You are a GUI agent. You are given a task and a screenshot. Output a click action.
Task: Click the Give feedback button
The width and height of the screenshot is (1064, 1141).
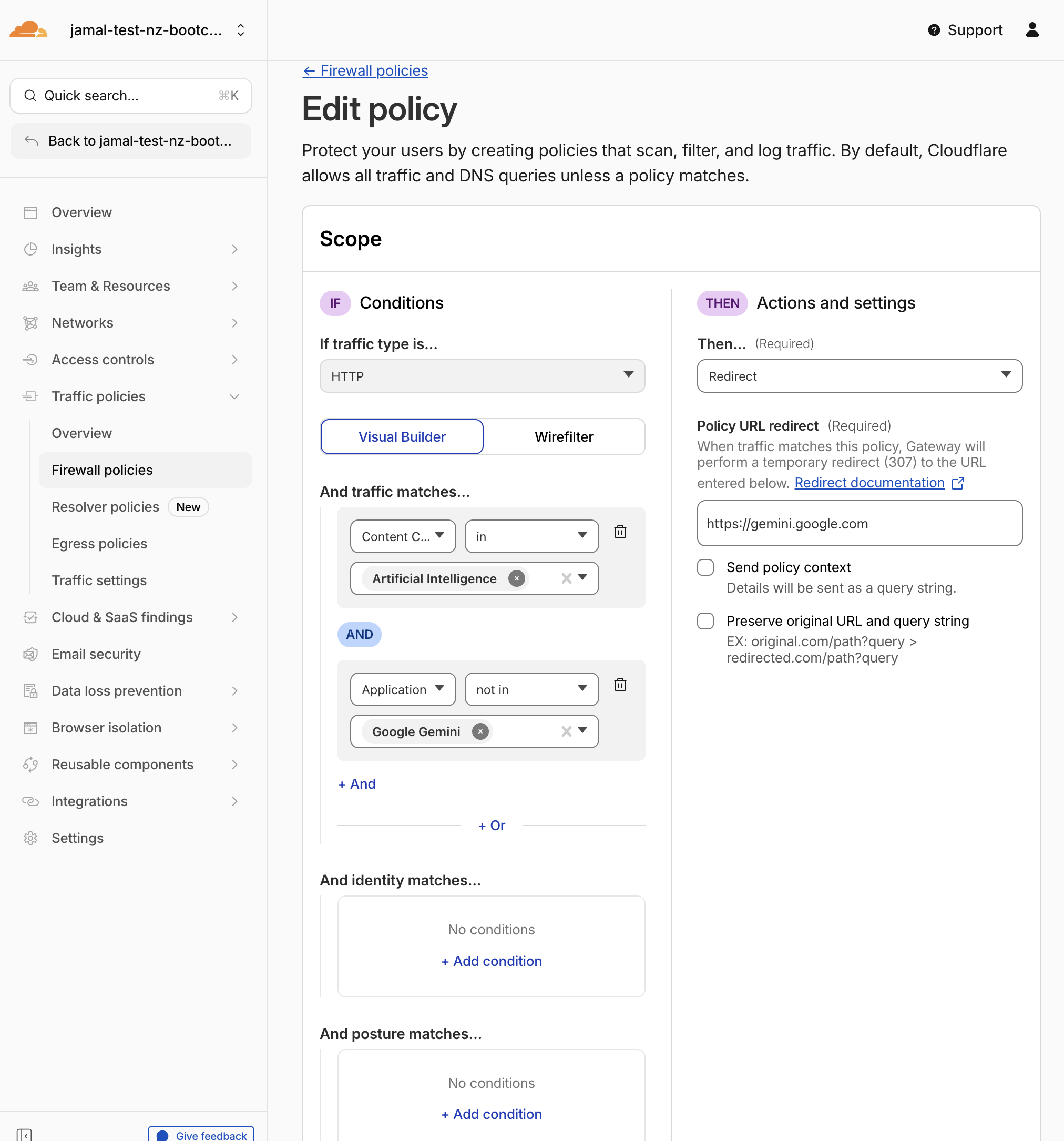201,1134
